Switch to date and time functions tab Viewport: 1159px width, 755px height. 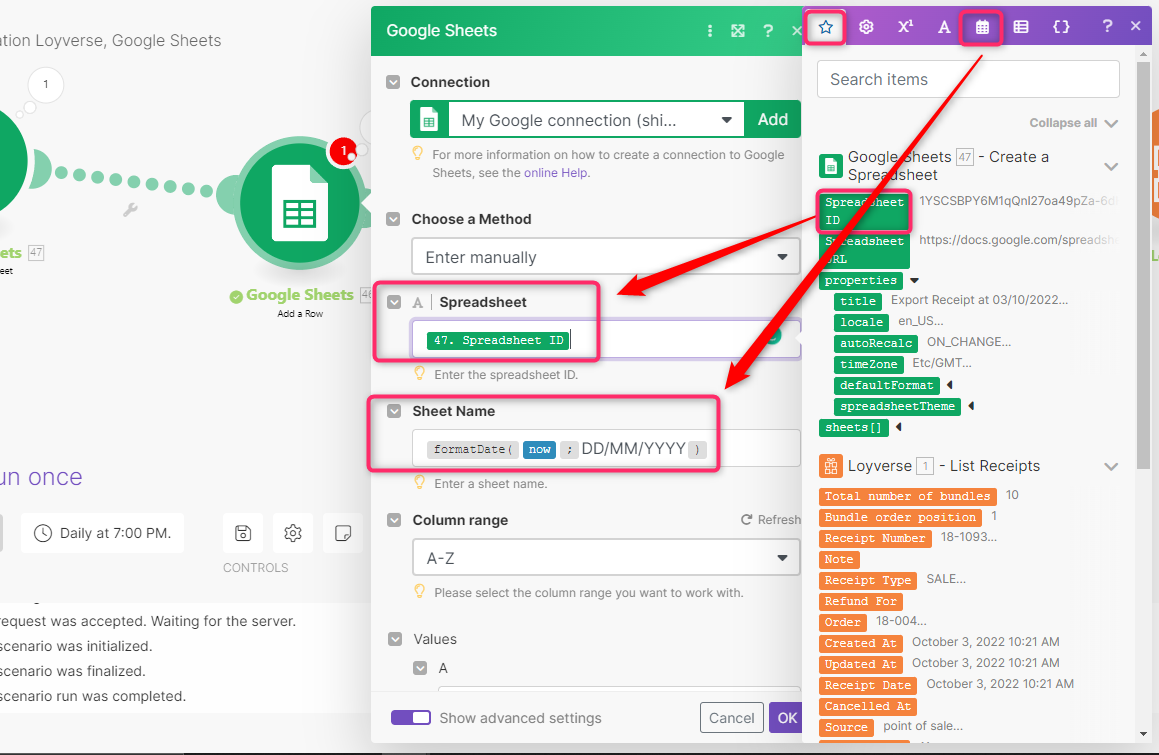(982, 27)
